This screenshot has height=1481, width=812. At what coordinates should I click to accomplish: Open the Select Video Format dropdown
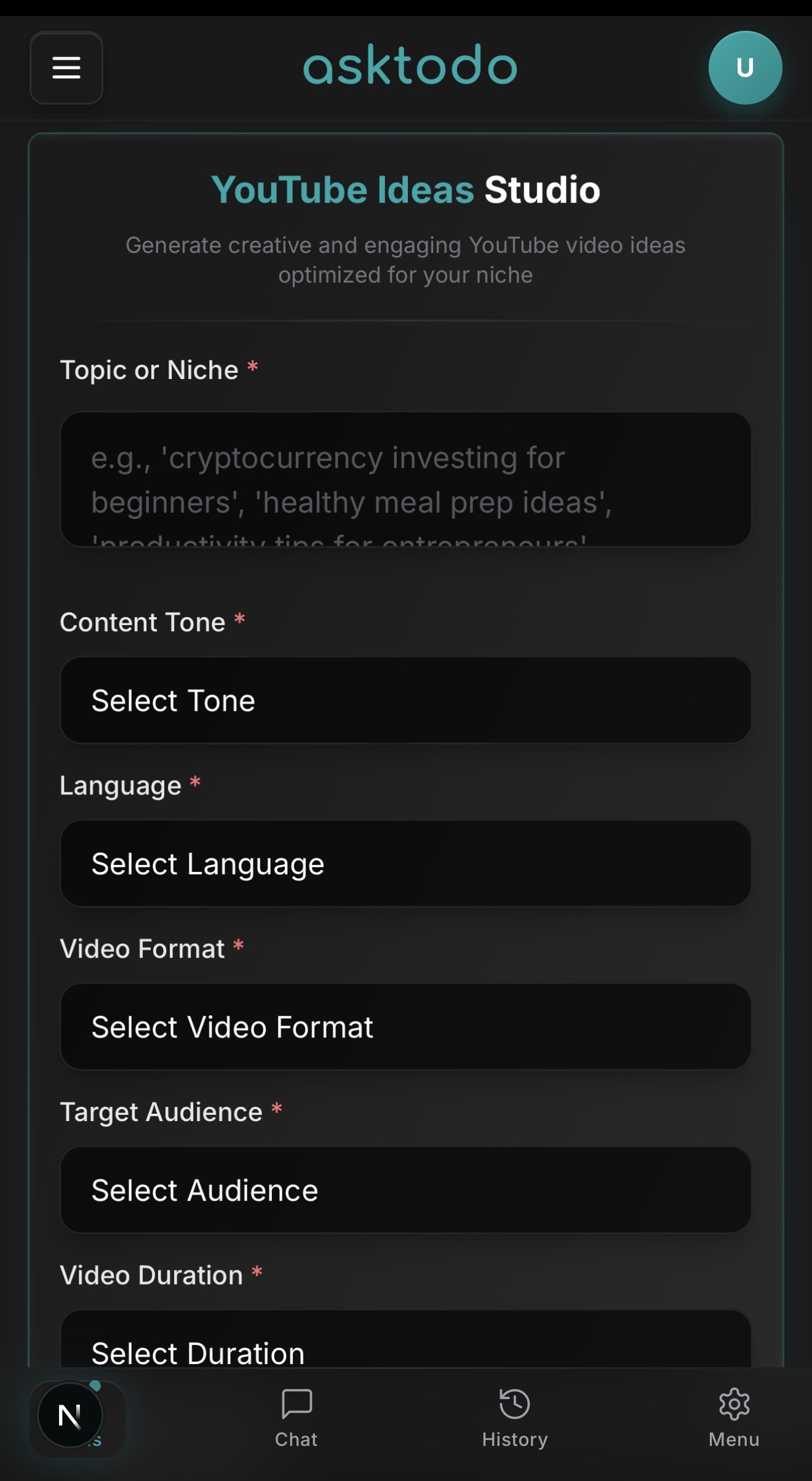405,1027
